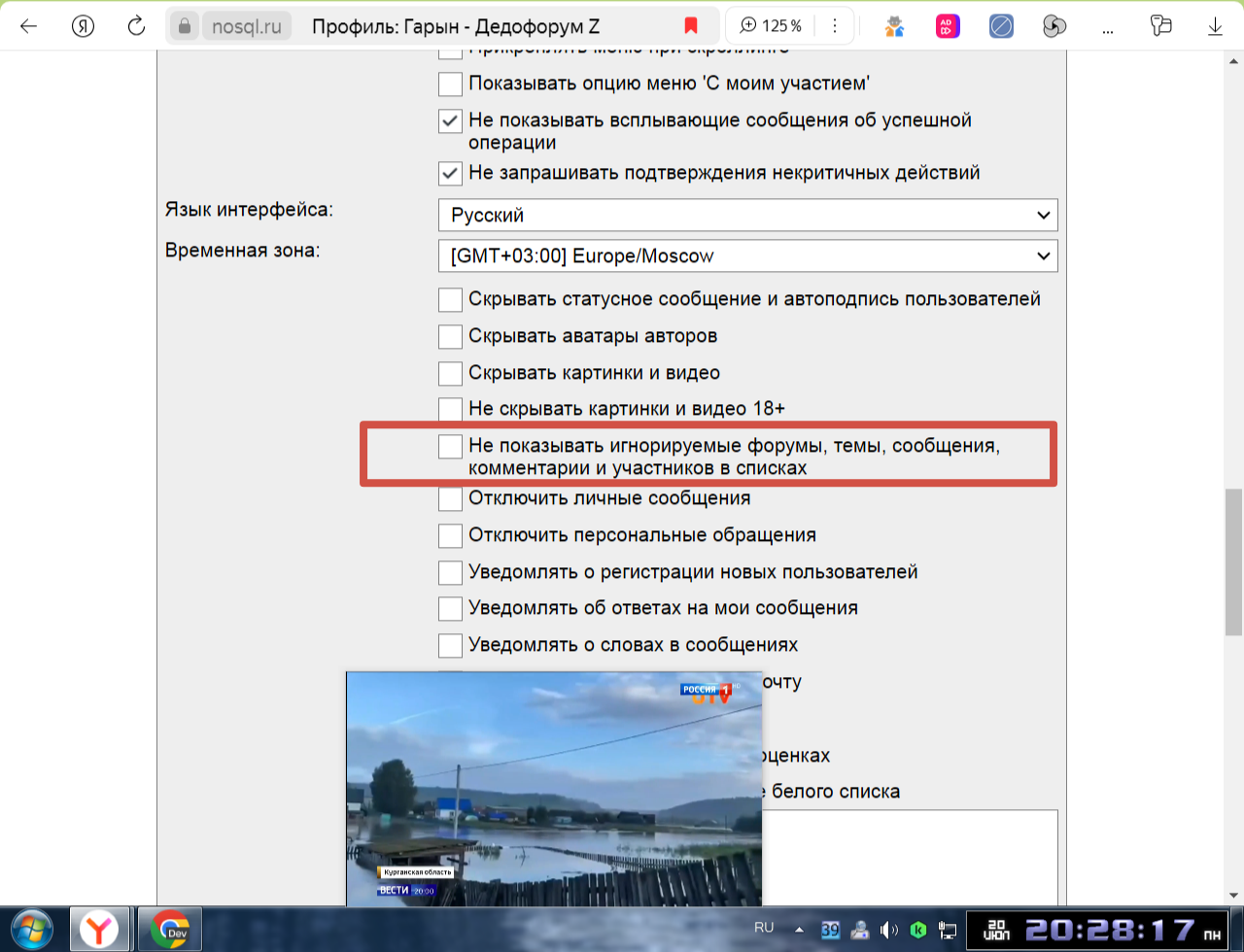This screenshot has height=952, width=1244.
Task: Switch to Yandex Browser on the taskbar
Action: tap(97, 931)
